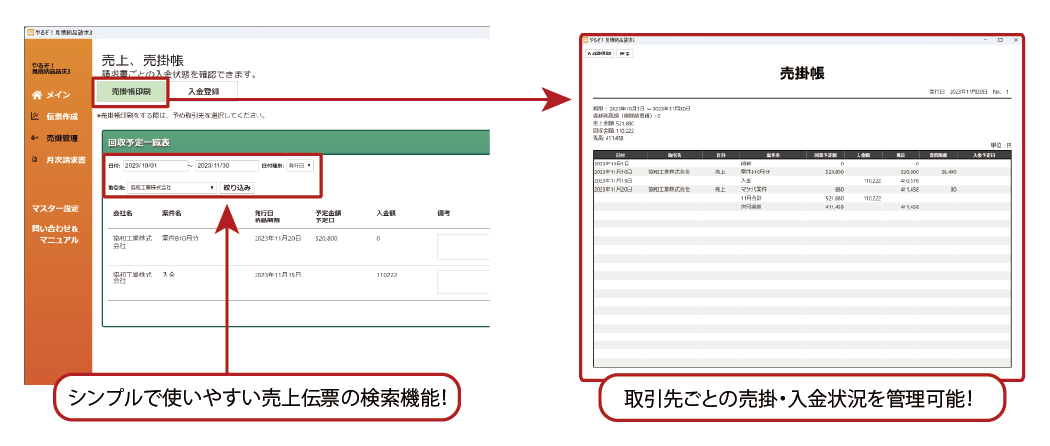Viewport: 1050px width, 446px height.
Task: Click マケバ案件 in the report table
Action: click(754, 190)
